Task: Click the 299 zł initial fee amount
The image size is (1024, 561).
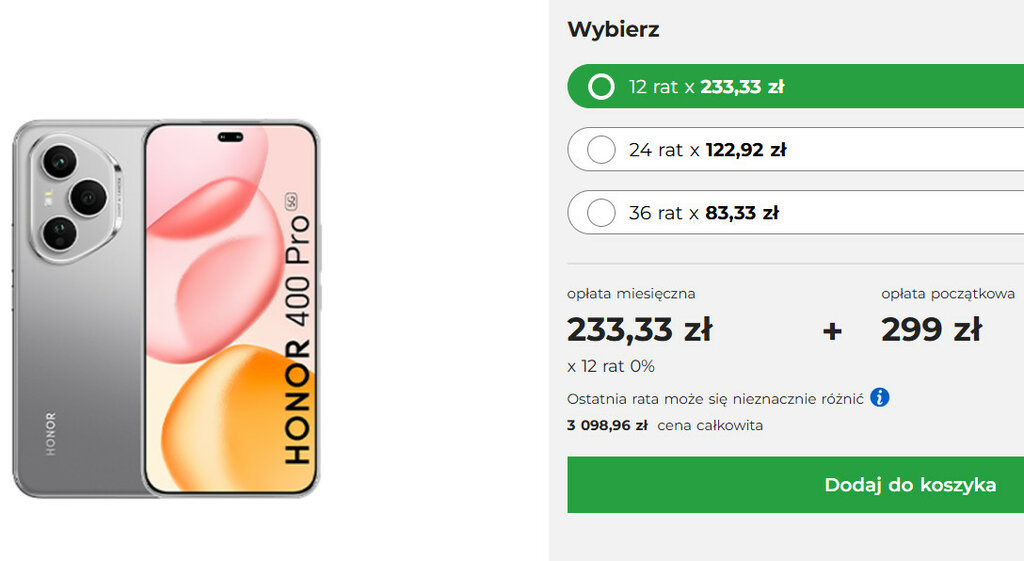Action: click(931, 329)
